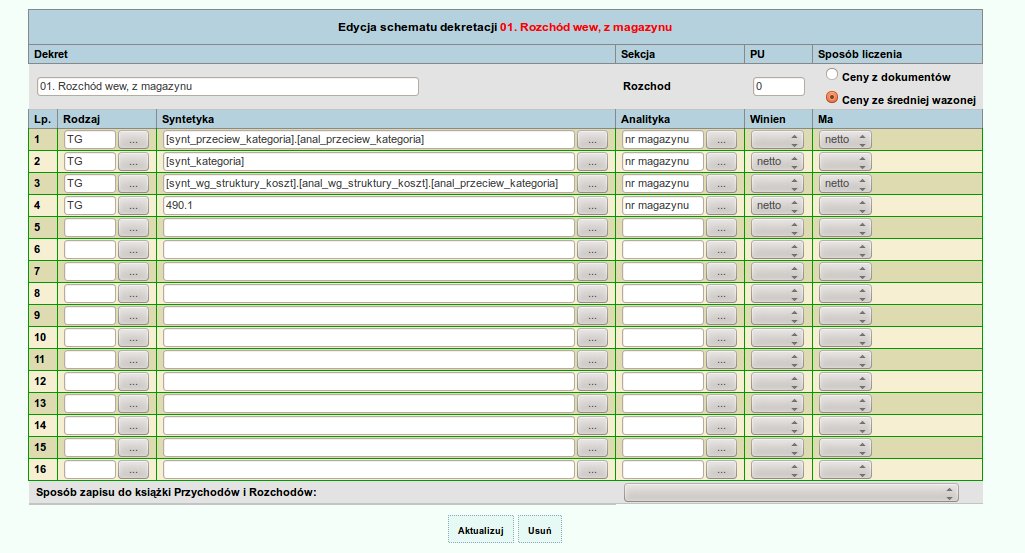The height and width of the screenshot is (553, 1025).
Task: Focus the PU input field containing 0
Action: pyautogui.click(x=778, y=87)
